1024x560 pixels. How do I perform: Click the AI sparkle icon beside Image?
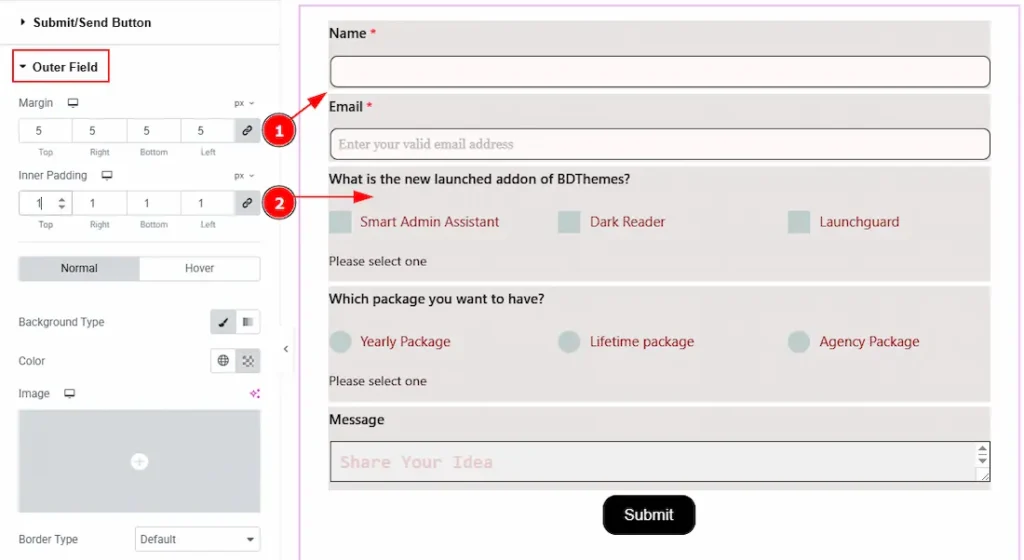[x=255, y=394]
